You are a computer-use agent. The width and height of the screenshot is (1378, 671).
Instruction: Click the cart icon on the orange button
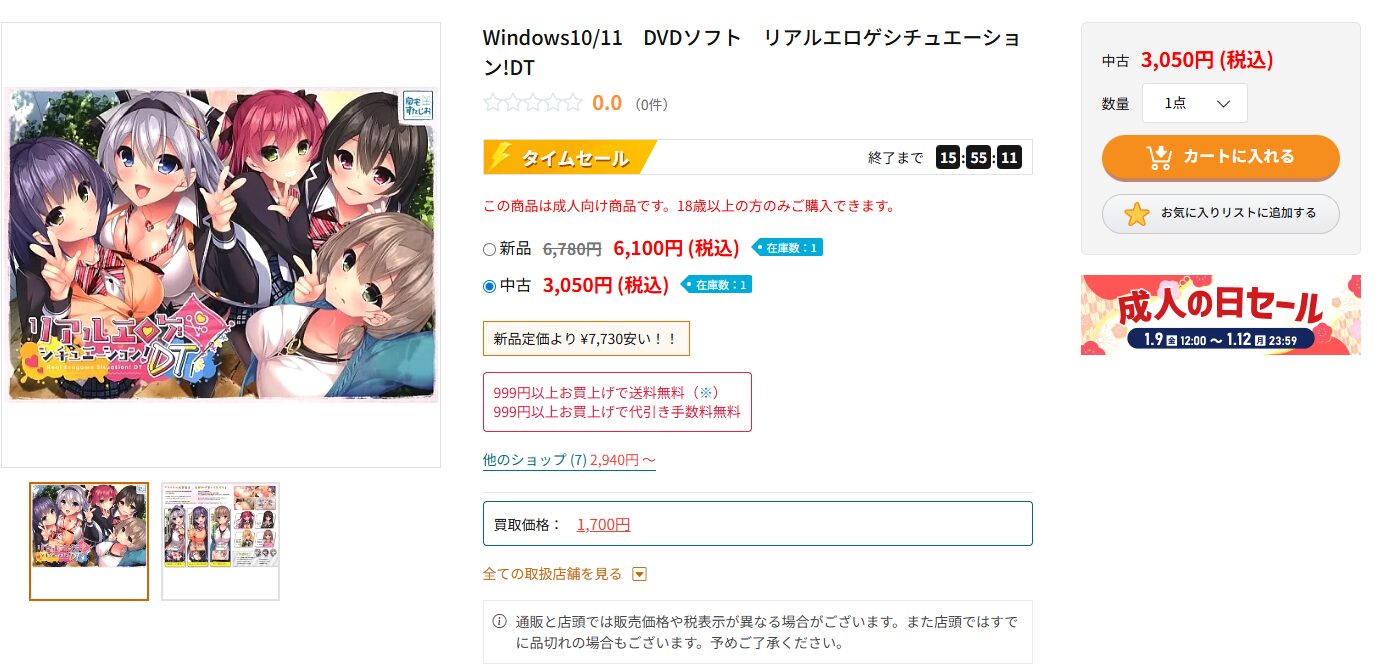[x=1159, y=157]
